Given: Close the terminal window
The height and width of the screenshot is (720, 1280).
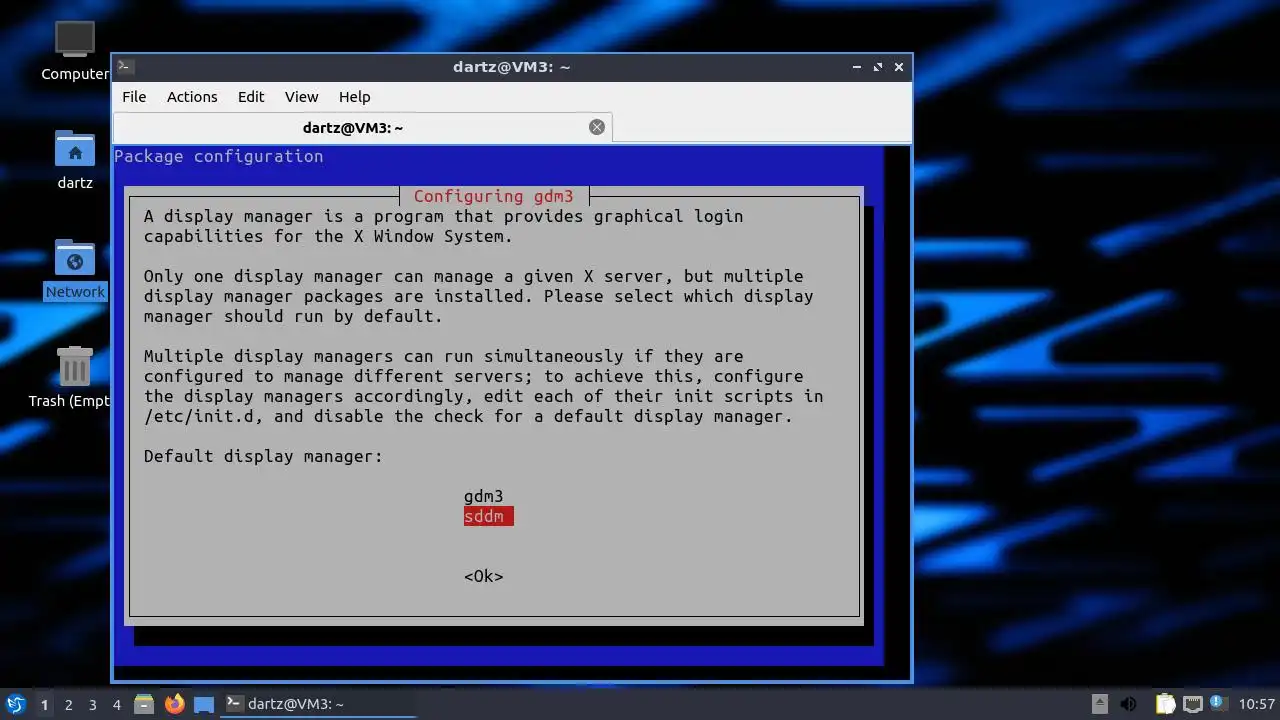Looking at the screenshot, I should (899, 67).
